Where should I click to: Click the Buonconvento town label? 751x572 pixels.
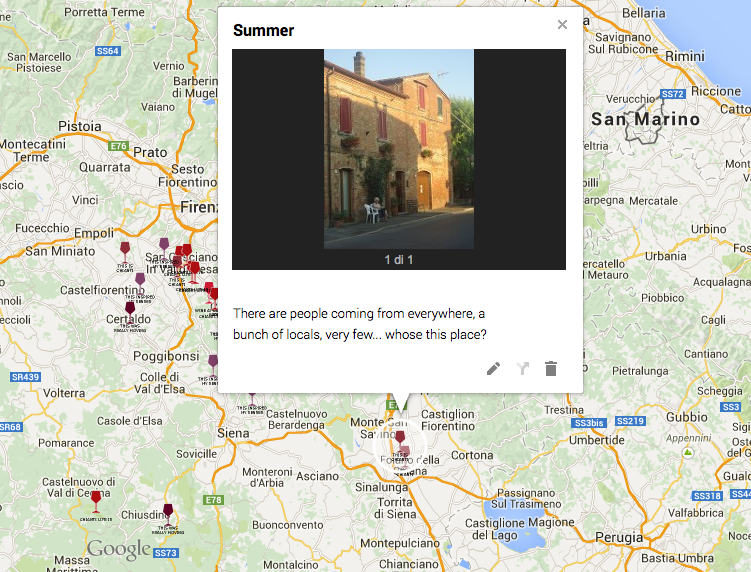(x=288, y=525)
